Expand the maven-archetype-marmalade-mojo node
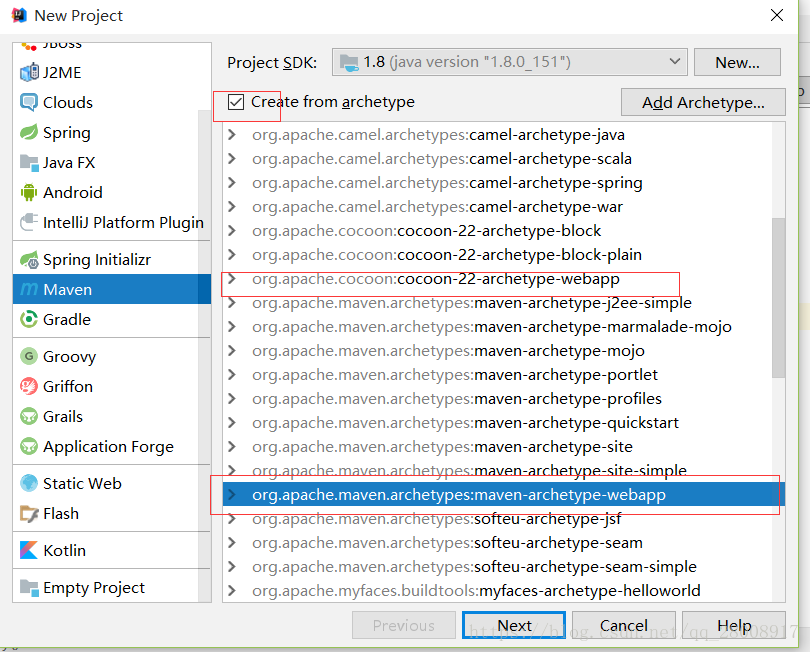 pyautogui.click(x=232, y=327)
